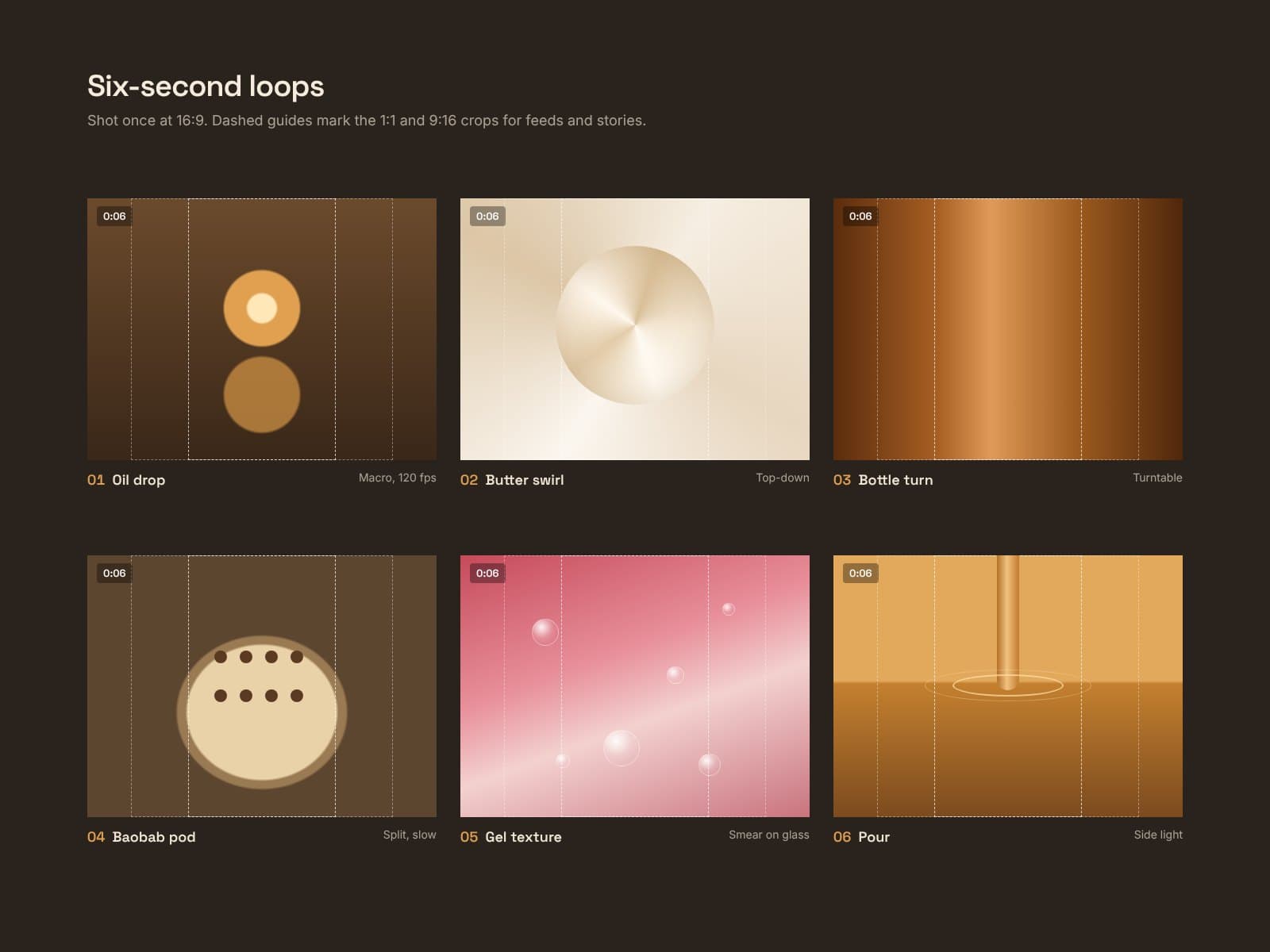Click the 'Side light' note
This screenshot has height=952, width=1270.
coord(1158,835)
